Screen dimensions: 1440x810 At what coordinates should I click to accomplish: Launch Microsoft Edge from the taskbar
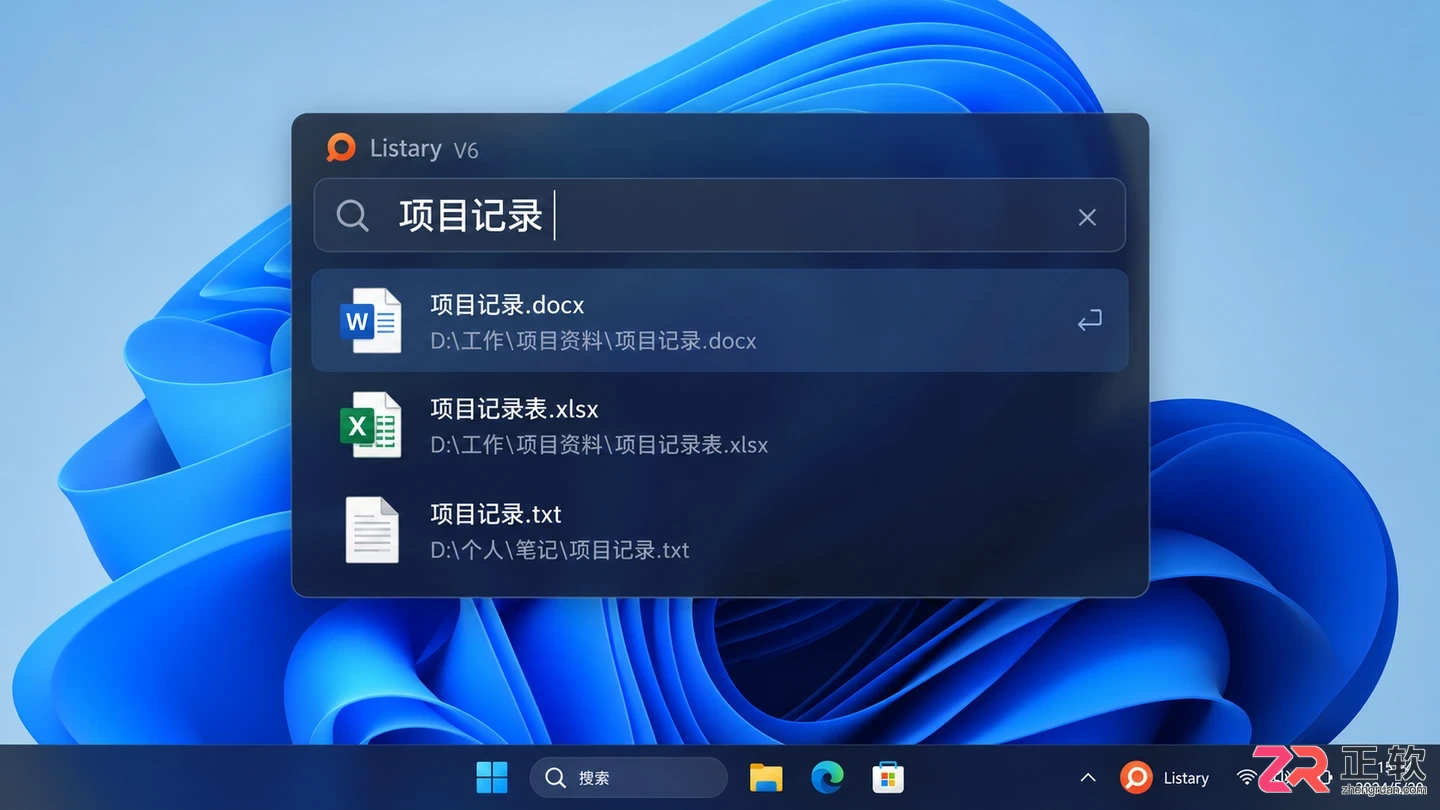(x=827, y=777)
